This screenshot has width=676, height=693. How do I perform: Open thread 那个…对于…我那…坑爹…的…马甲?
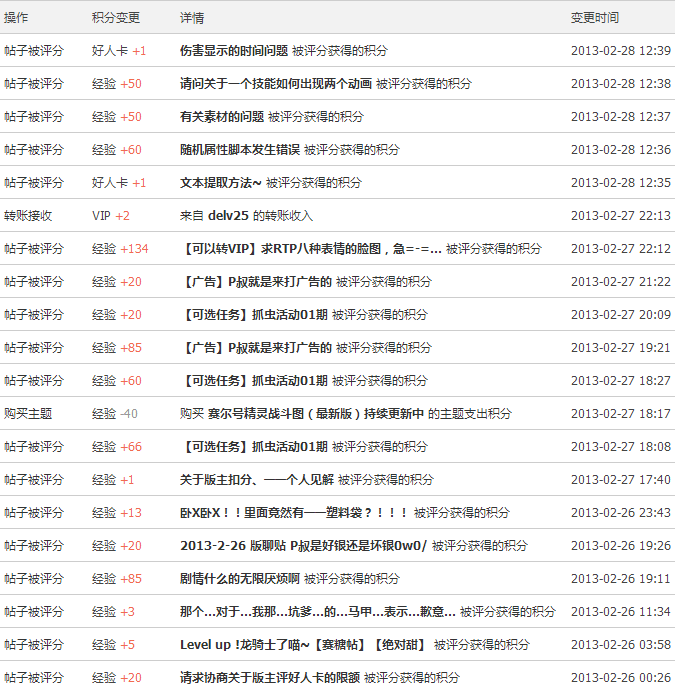(318, 612)
